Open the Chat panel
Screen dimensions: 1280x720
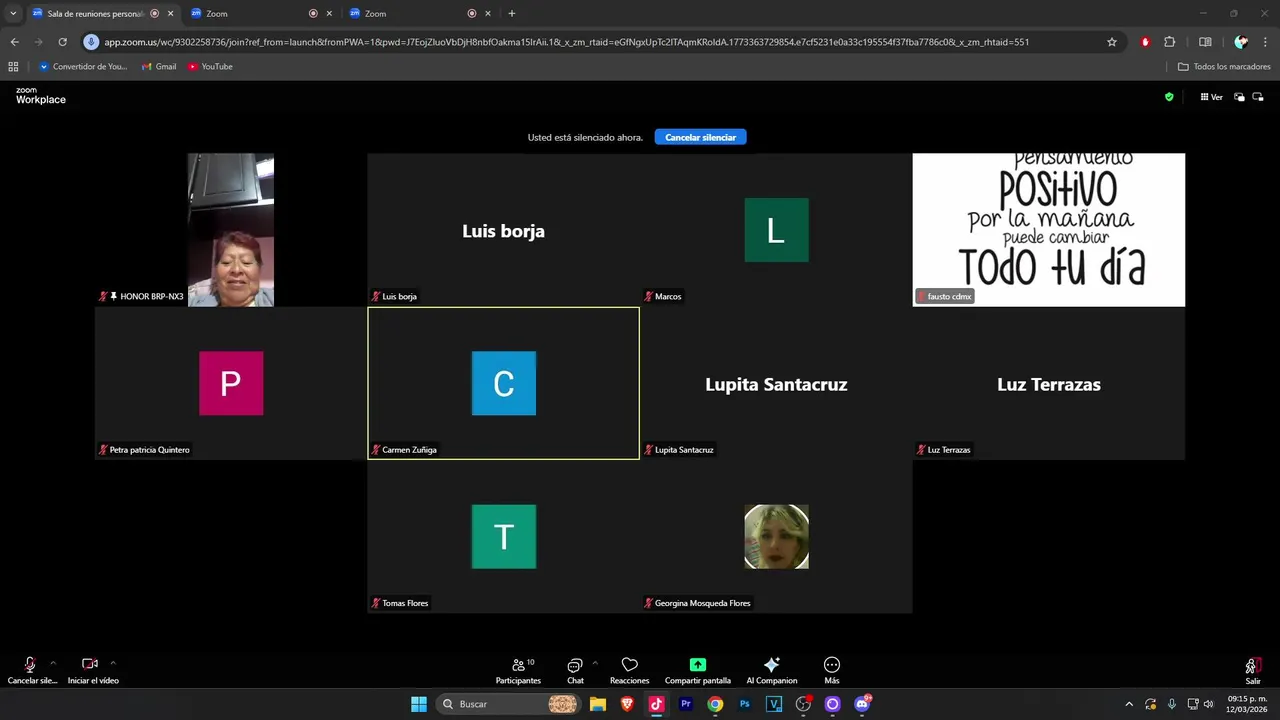pyautogui.click(x=575, y=670)
